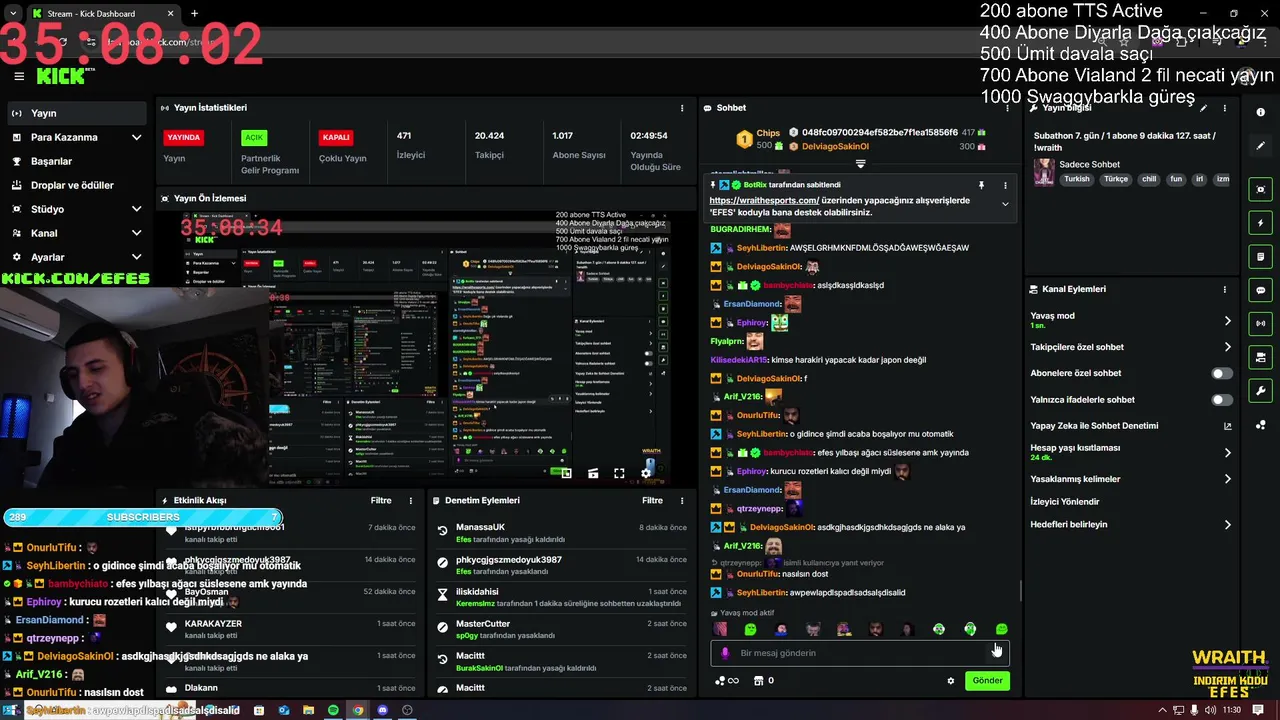Toggle the wrench panel icon in right toolbar
1280x720 pixels.
[x=1261, y=391]
